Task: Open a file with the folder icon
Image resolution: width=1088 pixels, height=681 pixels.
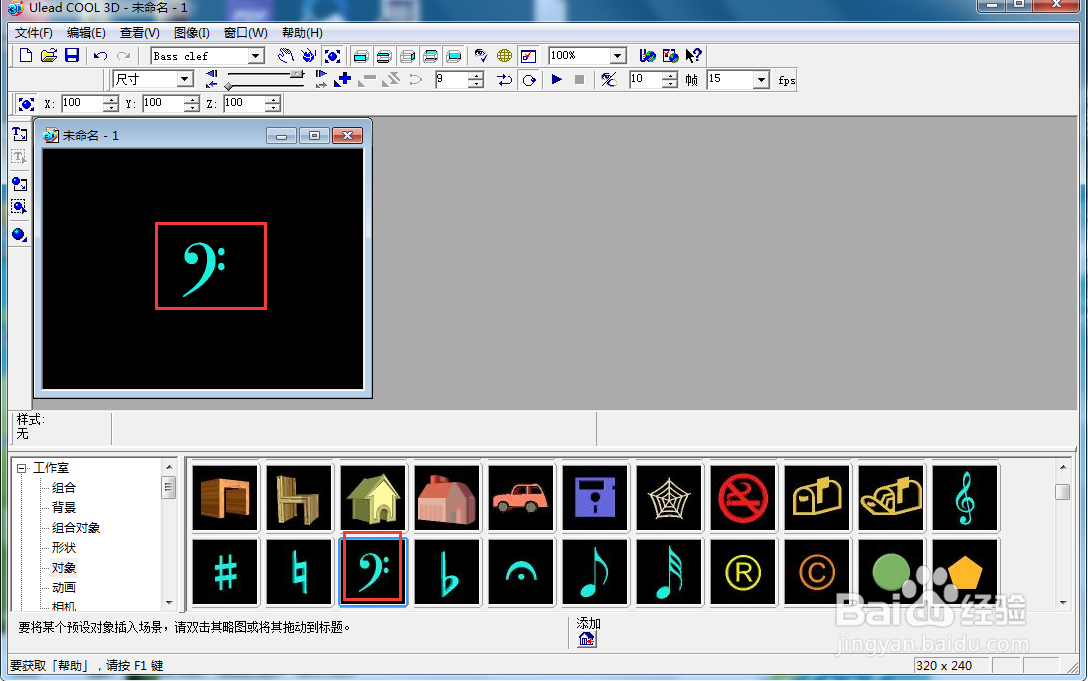Action: click(49, 56)
